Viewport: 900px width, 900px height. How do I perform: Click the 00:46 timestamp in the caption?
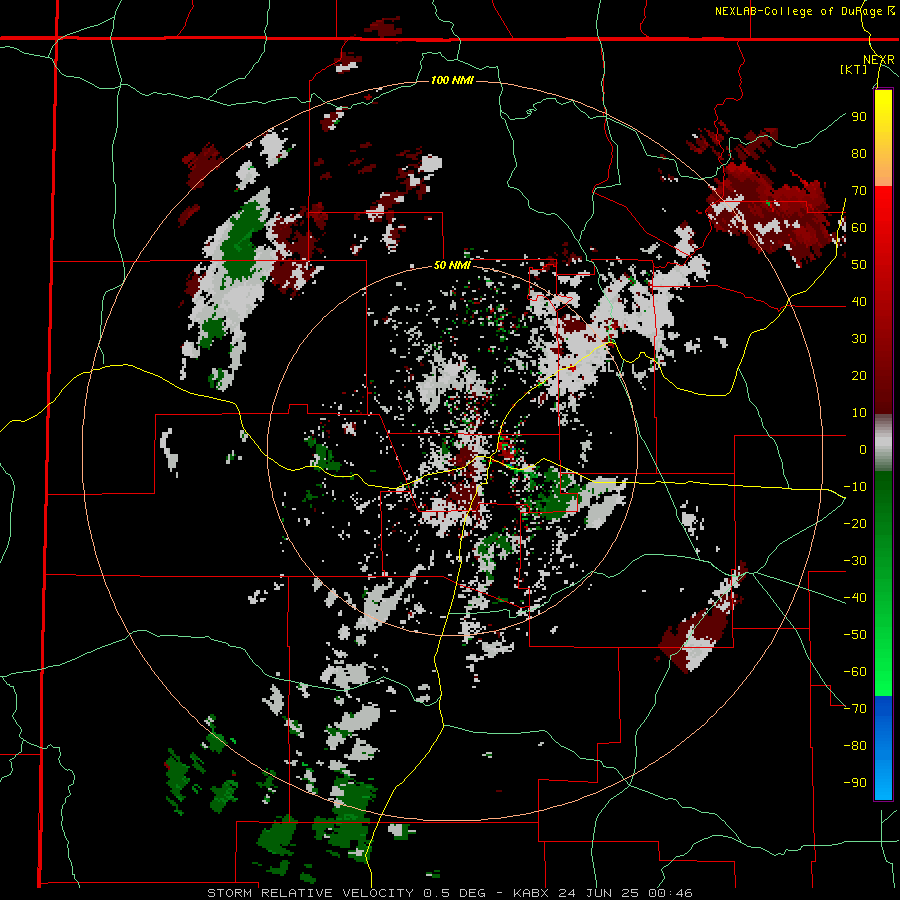(670, 893)
